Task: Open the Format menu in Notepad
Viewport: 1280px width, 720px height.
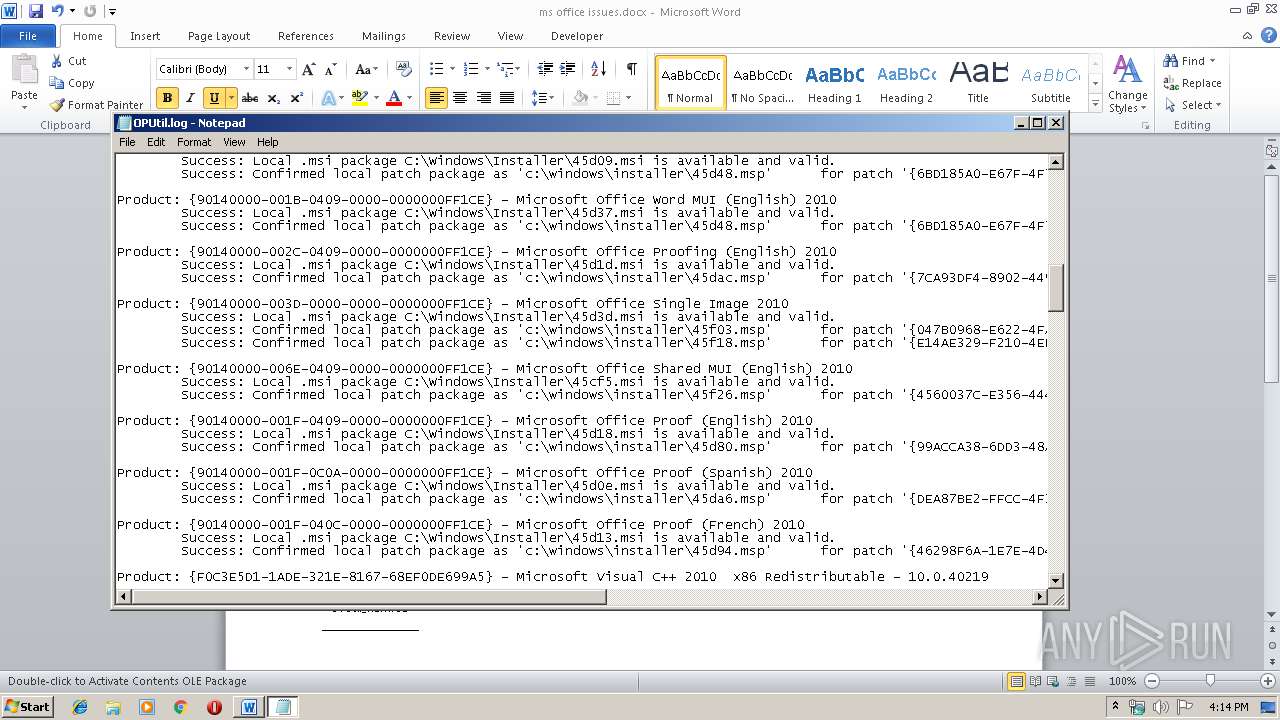Action: click(x=194, y=142)
